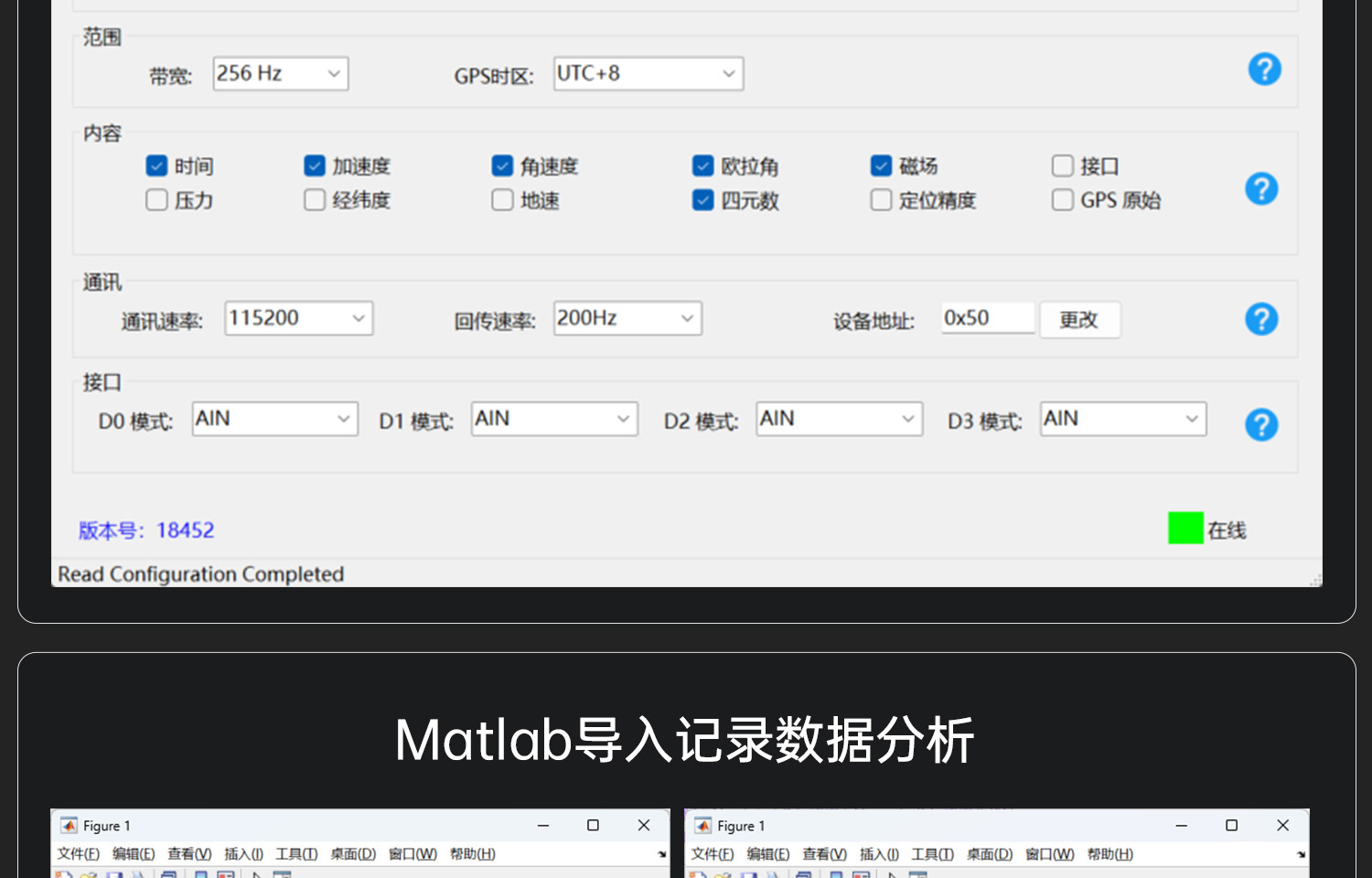1372x878 pixels.
Task: Minimize the right Figure 1 window
Action: [x=1182, y=825]
